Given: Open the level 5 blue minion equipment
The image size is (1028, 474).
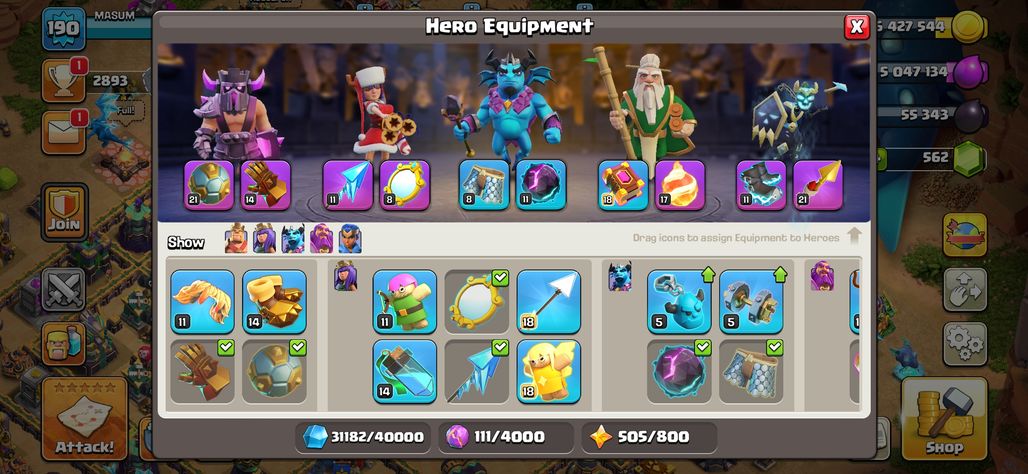Looking at the screenshot, I should pos(679,302).
